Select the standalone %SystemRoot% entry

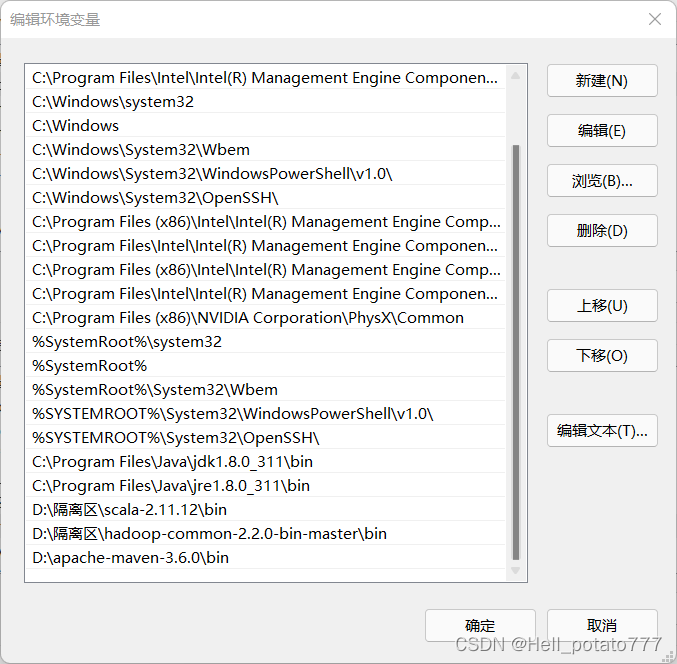(x=265, y=366)
